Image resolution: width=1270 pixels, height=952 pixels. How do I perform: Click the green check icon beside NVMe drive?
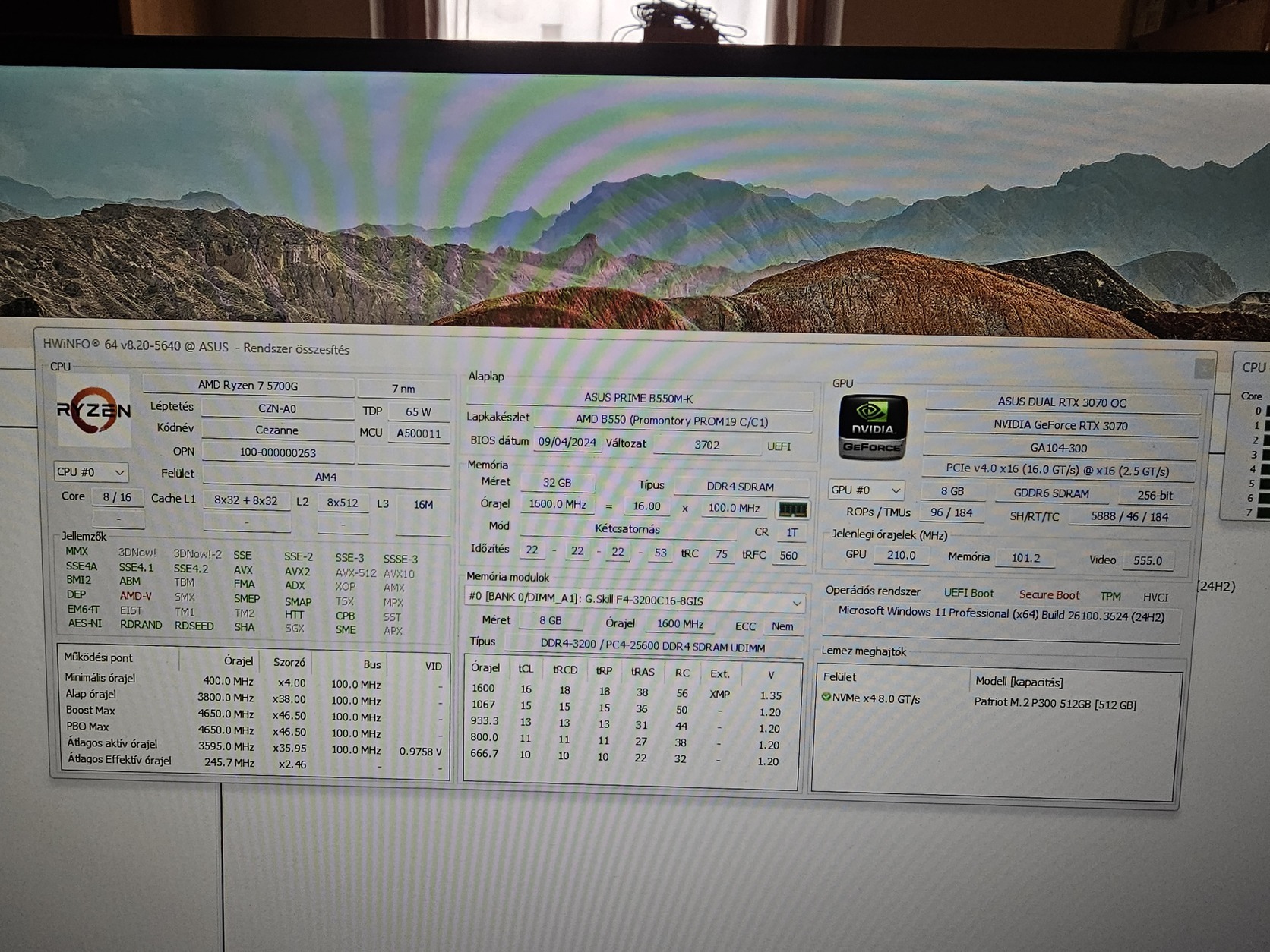826,697
